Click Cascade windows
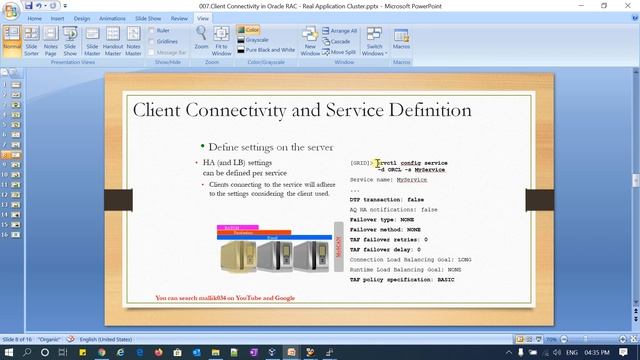640x360 pixels. pos(336,41)
